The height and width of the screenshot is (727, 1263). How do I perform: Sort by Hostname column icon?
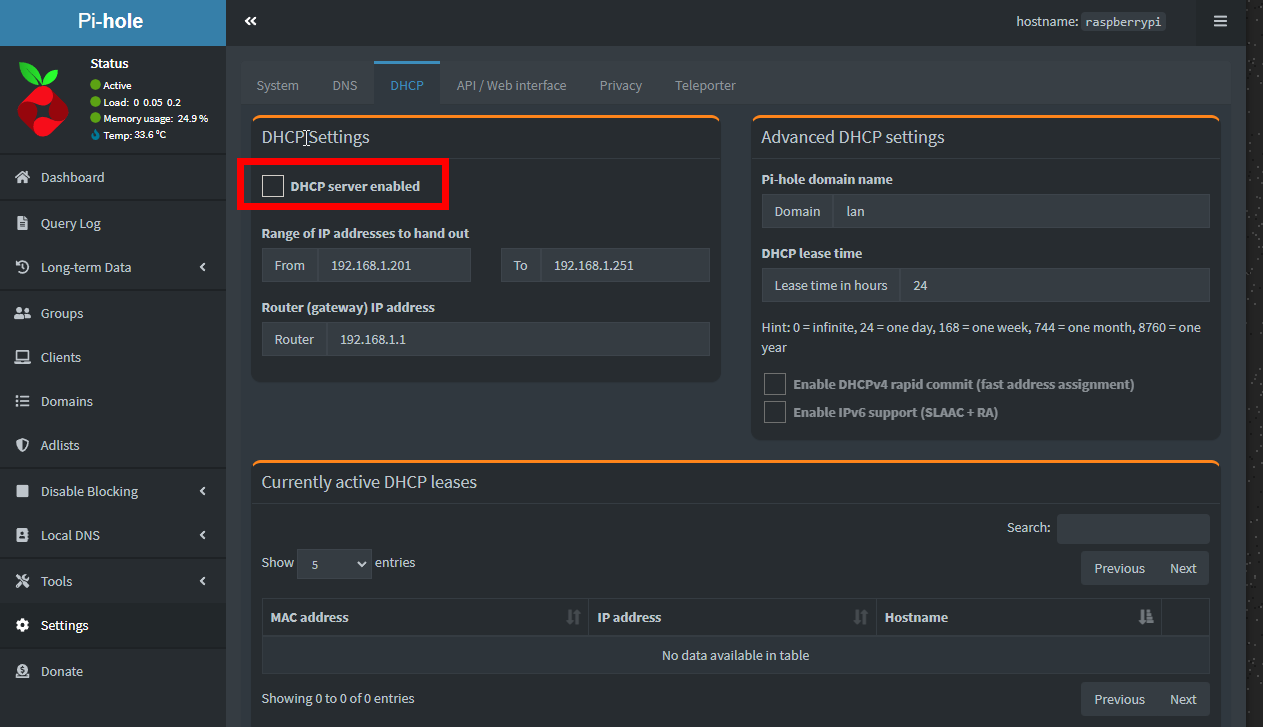point(1146,617)
